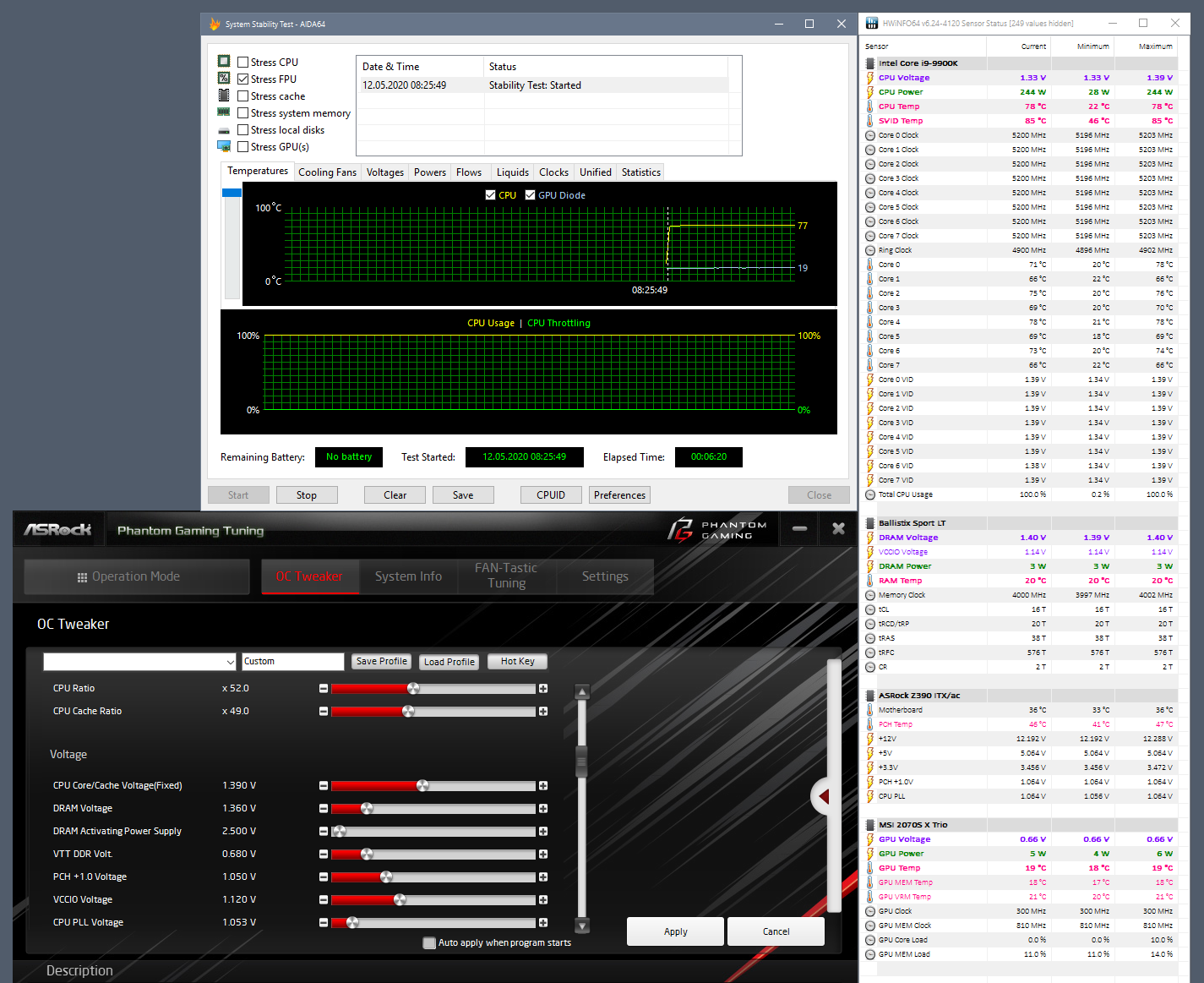Click Save Profile button

[382, 662]
